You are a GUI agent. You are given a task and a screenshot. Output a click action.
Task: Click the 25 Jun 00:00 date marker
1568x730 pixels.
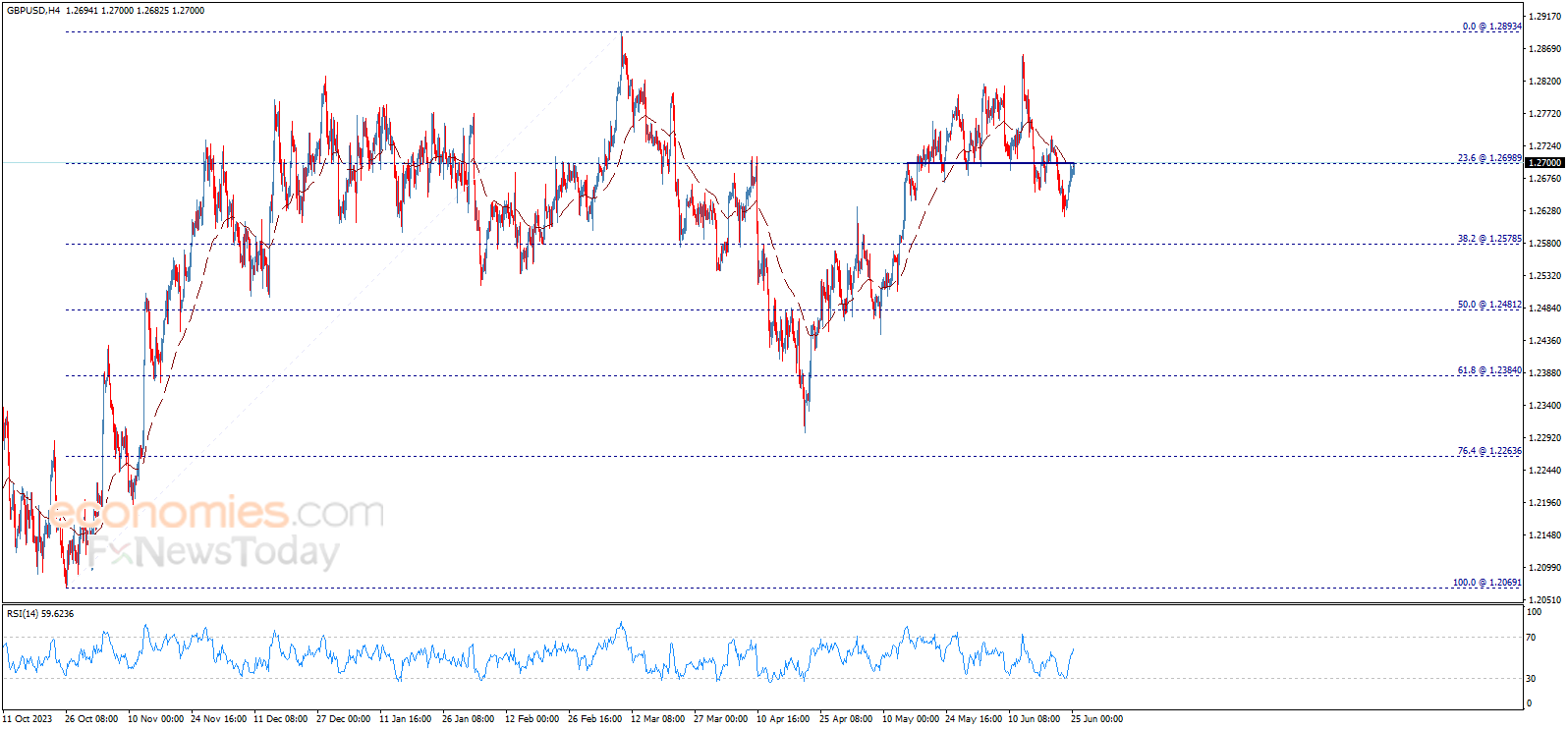click(1096, 719)
